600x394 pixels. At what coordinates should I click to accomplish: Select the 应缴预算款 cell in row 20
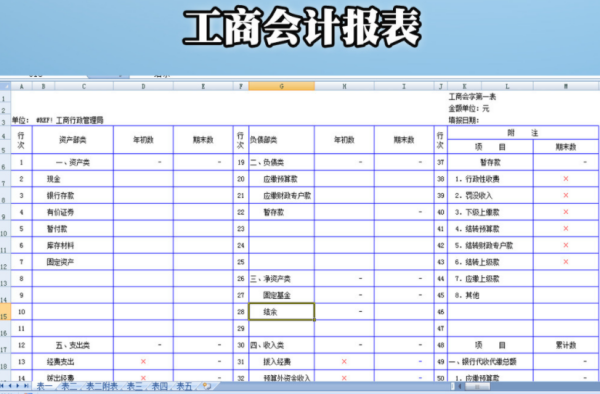282,179
